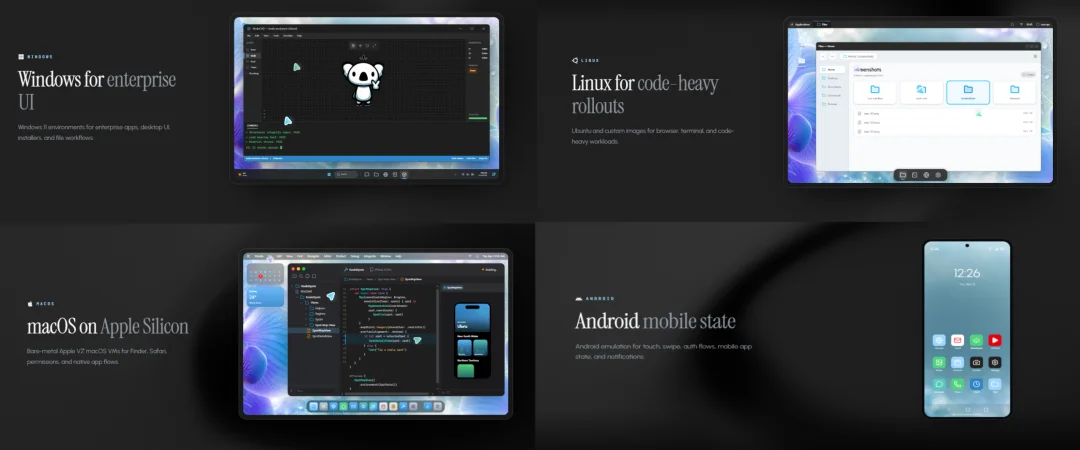
Task: Open the globe browser icon in Windows taskbar
Action: [386, 174]
